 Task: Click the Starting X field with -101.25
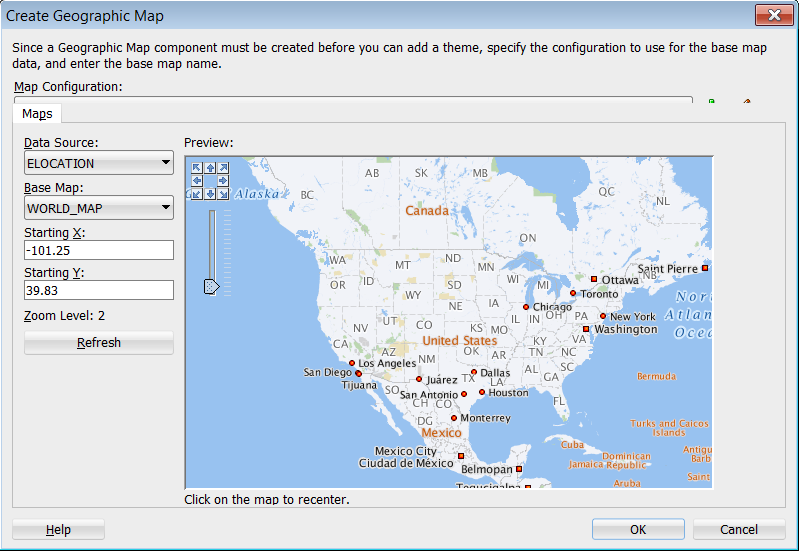pos(99,250)
